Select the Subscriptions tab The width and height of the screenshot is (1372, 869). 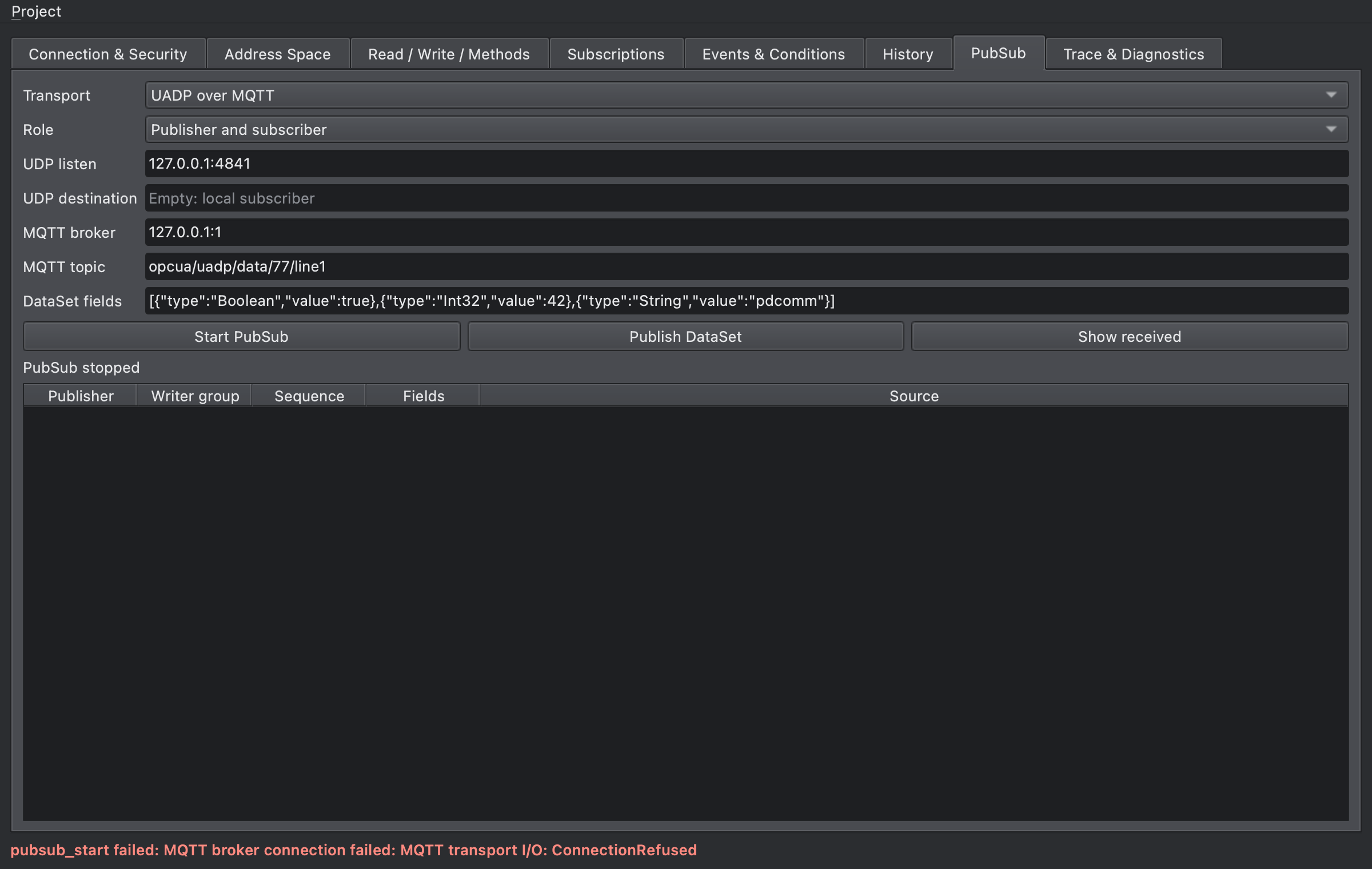[x=616, y=54]
